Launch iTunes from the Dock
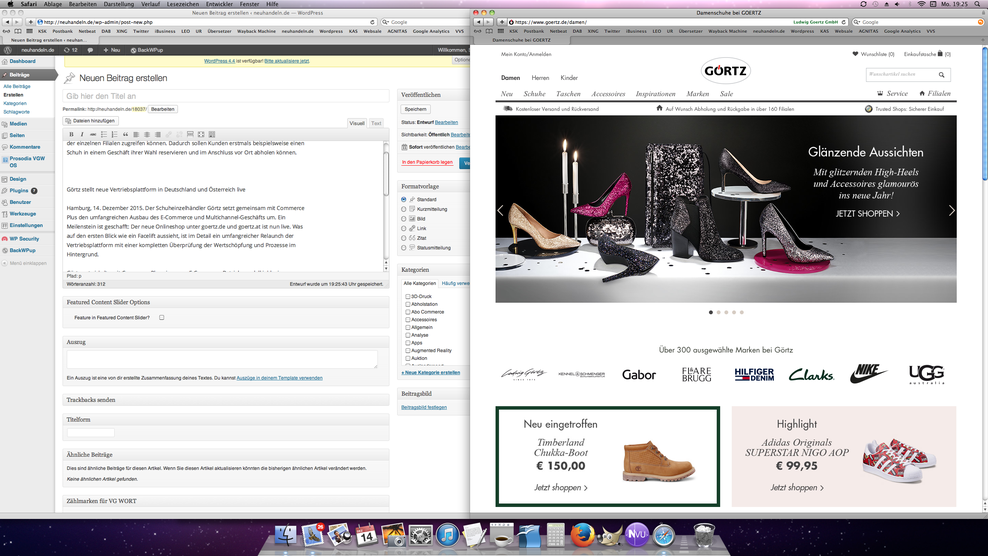Image resolution: width=988 pixels, height=556 pixels. tap(447, 536)
